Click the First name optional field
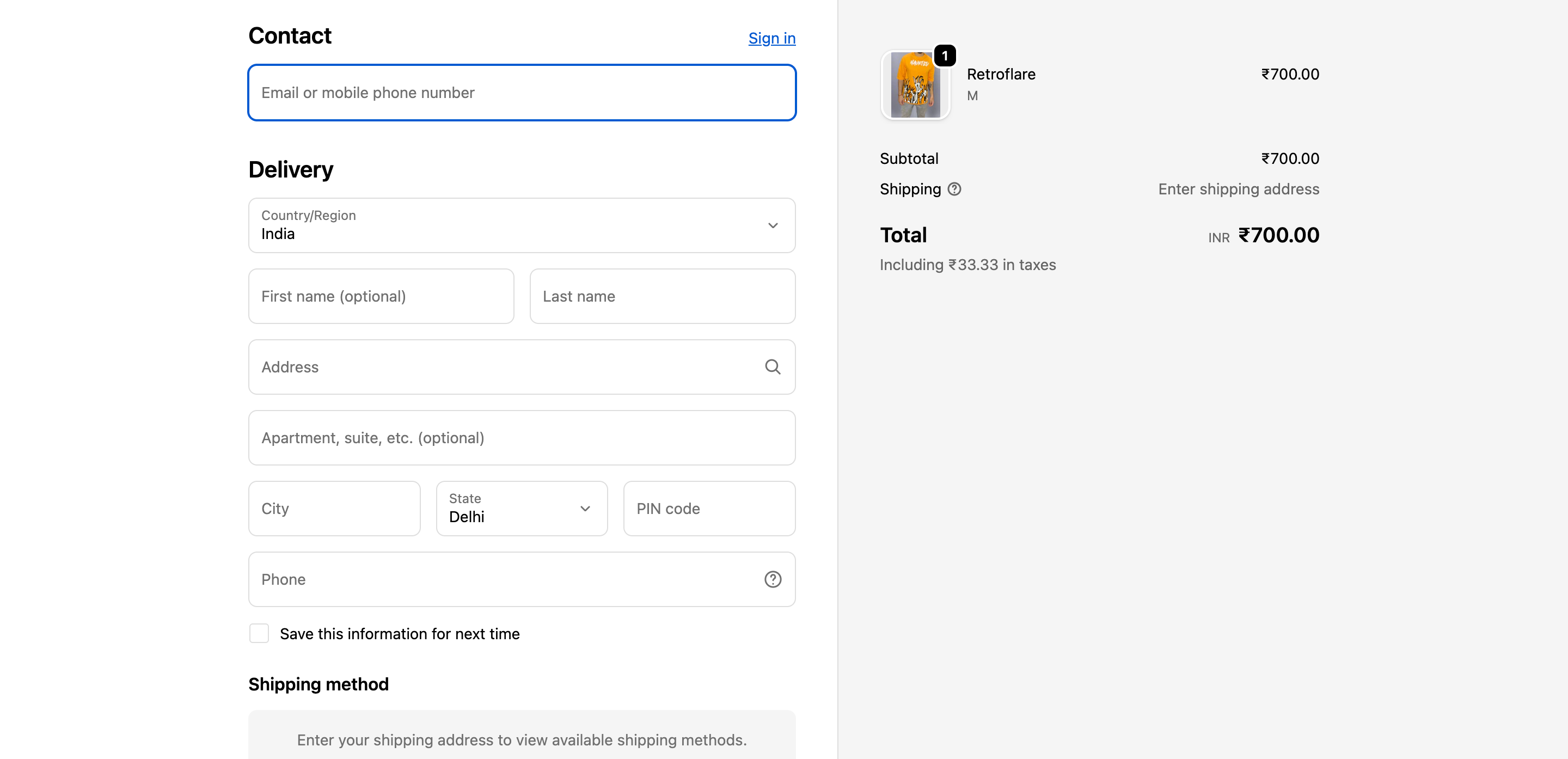This screenshot has width=1568, height=759. 381,296
